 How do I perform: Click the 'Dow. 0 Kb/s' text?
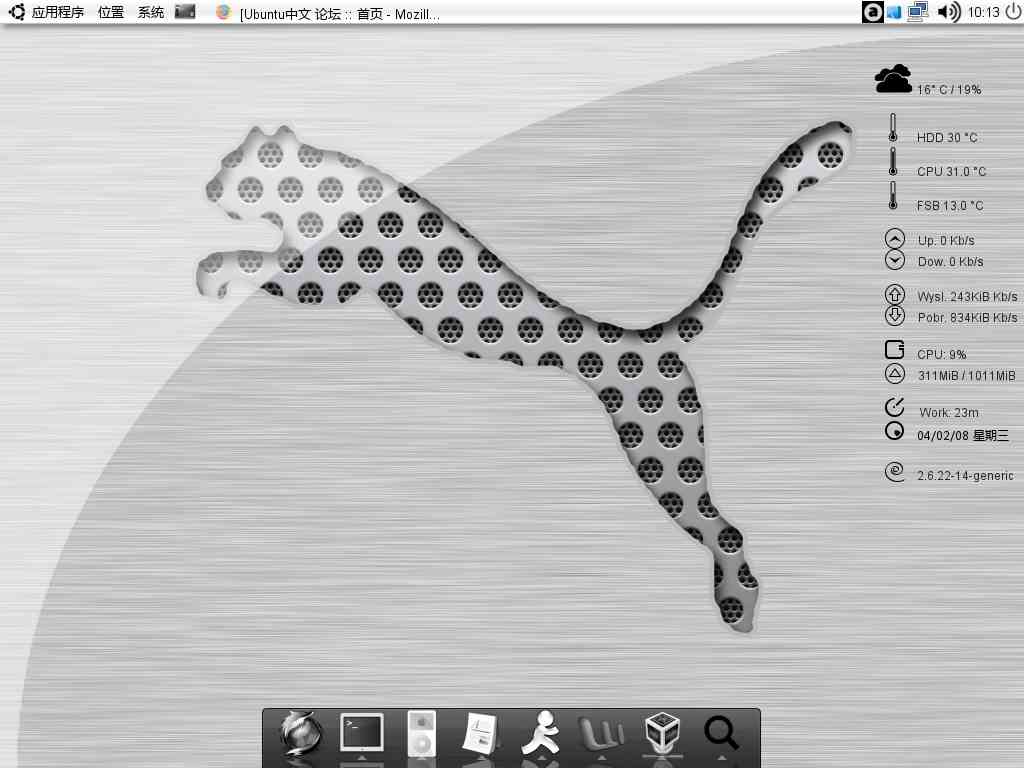pos(950,261)
